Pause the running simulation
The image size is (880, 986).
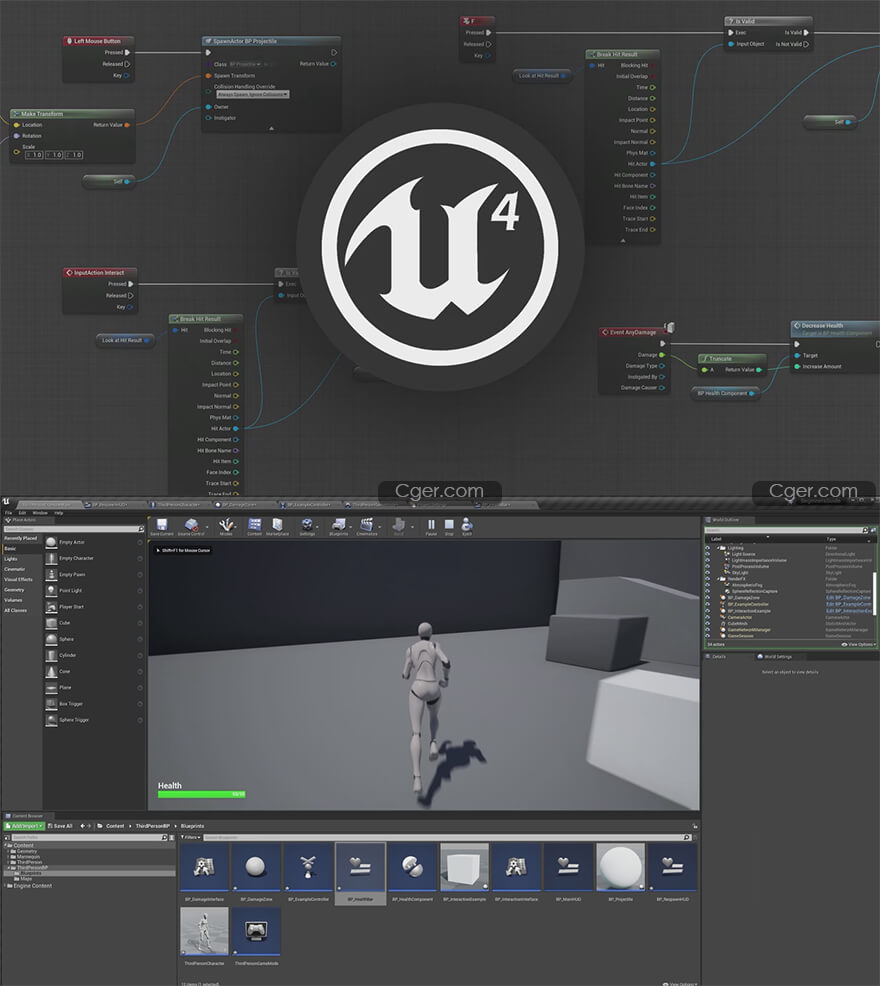[431, 525]
